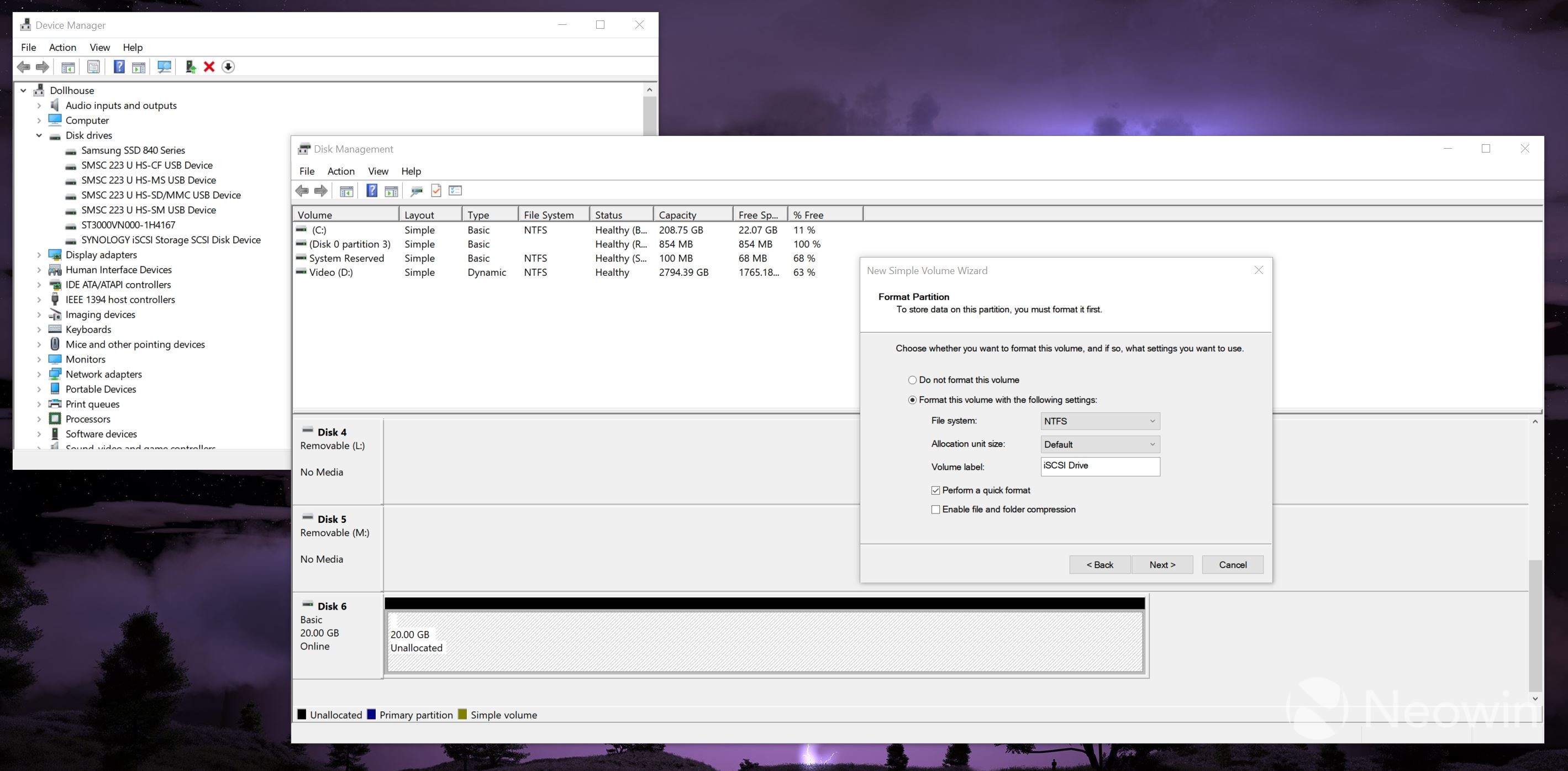The width and height of the screenshot is (1568, 771).
Task: Click document checkmark icon in Disk Management toolbar
Action: (x=436, y=191)
